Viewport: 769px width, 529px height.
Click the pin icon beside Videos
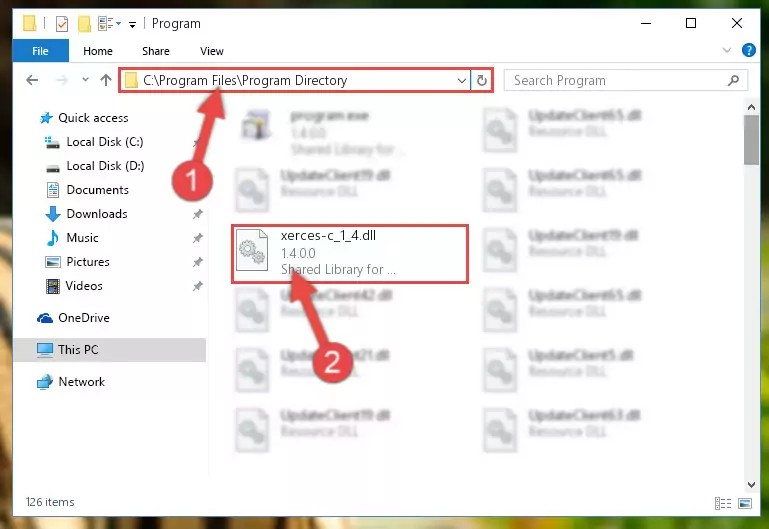[198, 286]
